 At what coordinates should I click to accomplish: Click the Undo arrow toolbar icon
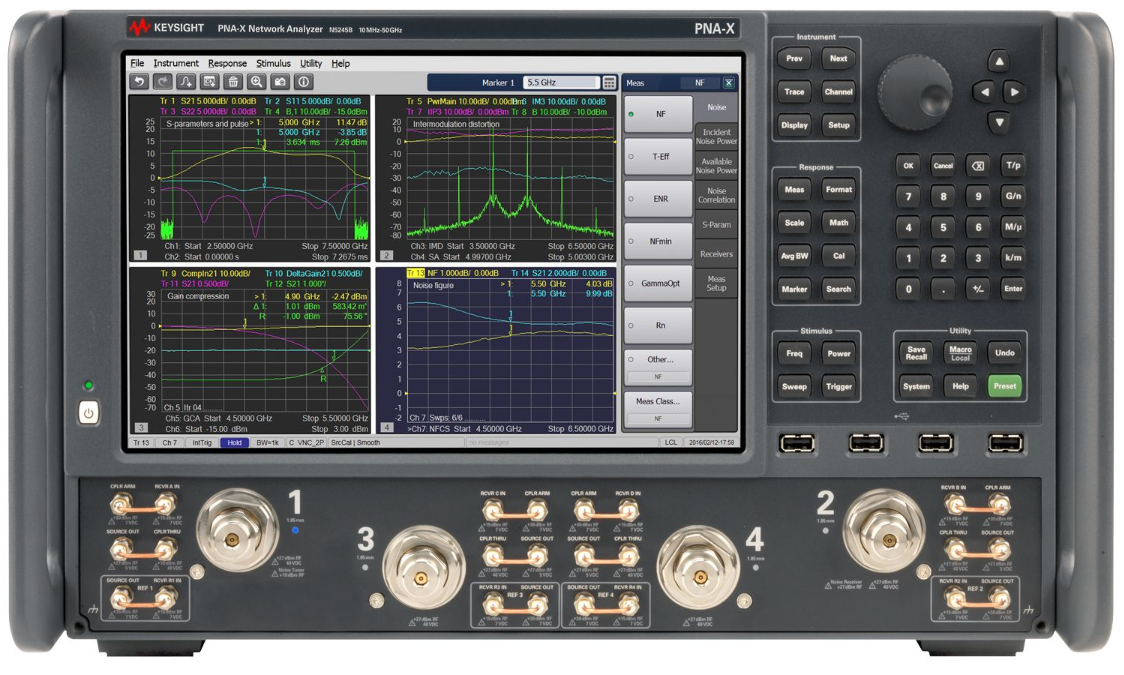coord(139,82)
